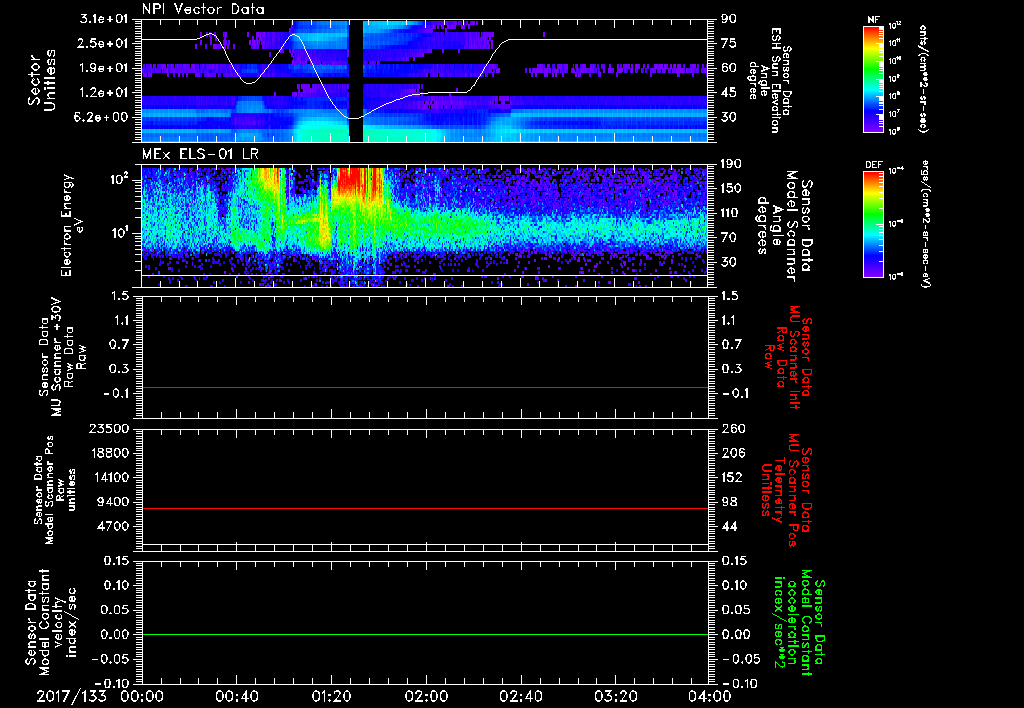Click the 01:20 time tick label

click(x=331, y=696)
